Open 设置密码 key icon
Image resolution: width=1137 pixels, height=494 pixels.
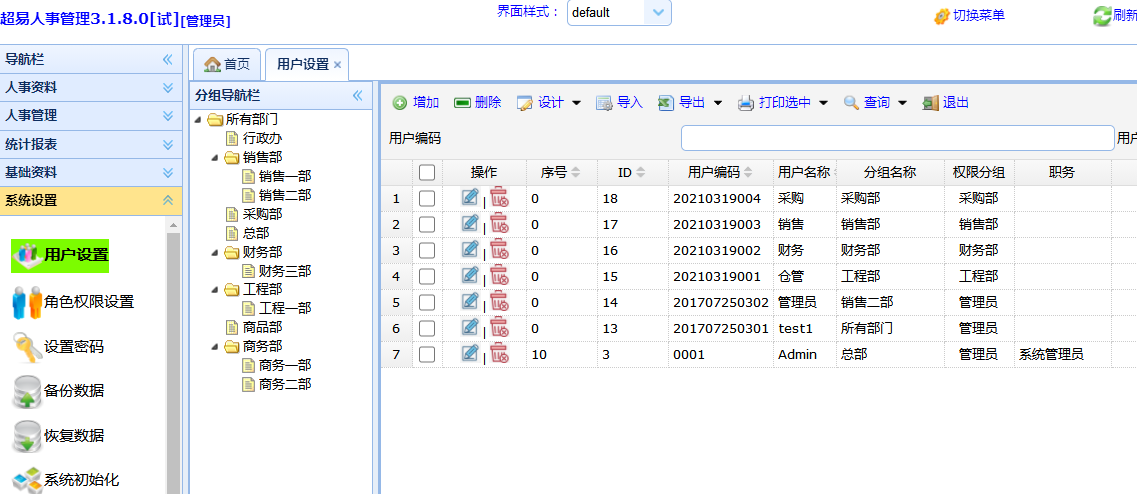tap(28, 347)
